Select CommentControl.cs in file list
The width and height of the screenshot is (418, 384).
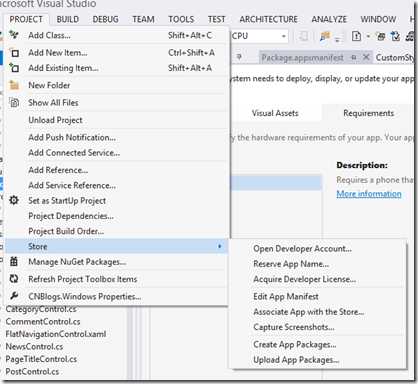(x=43, y=321)
